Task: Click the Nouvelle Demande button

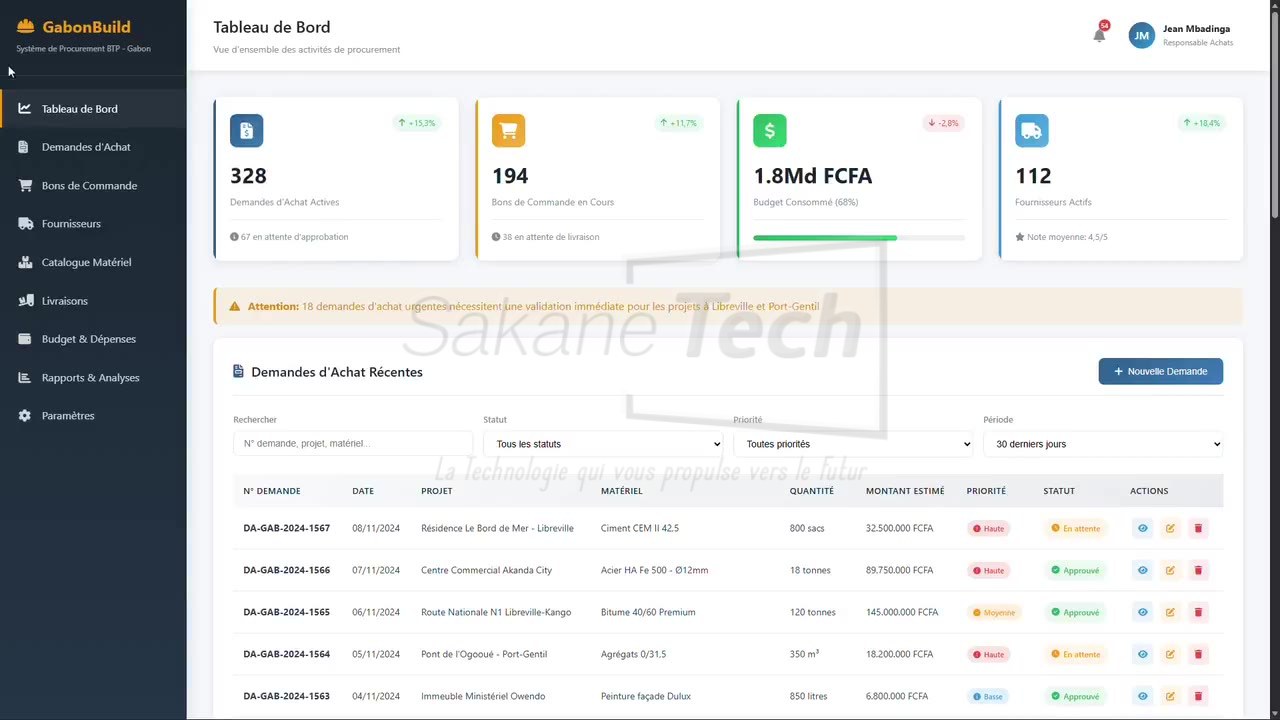Action: coord(1160,371)
